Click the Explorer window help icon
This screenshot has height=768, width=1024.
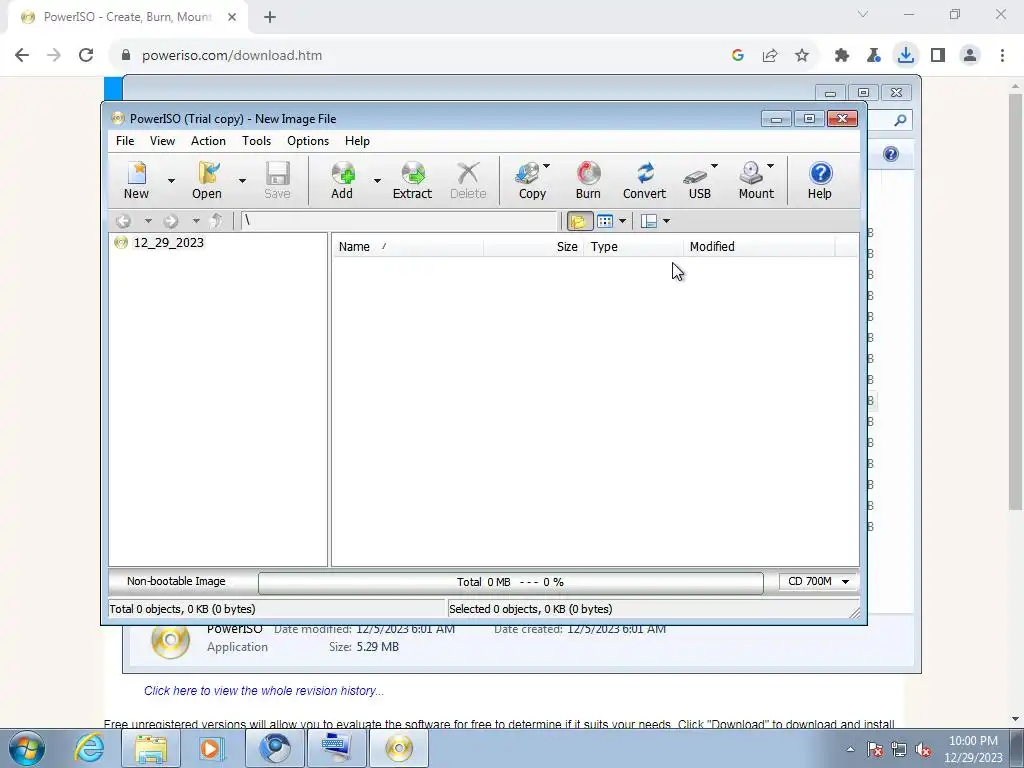891,154
